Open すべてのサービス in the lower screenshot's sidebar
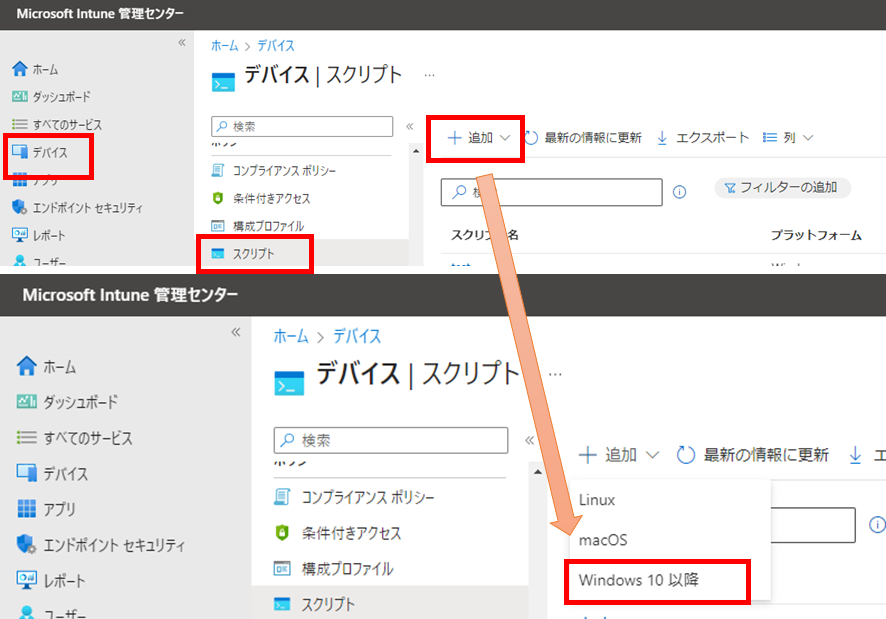The height and width of the screenshot is (619, 886). click(74, 438)
